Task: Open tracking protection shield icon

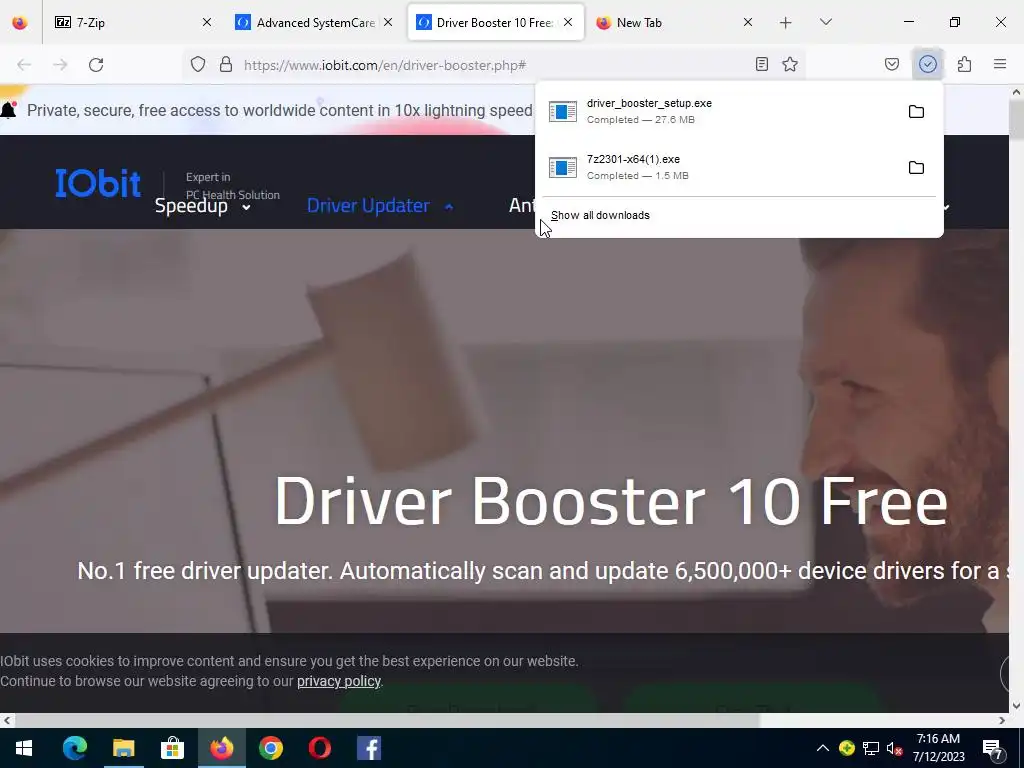Action: tap(198, 64)
